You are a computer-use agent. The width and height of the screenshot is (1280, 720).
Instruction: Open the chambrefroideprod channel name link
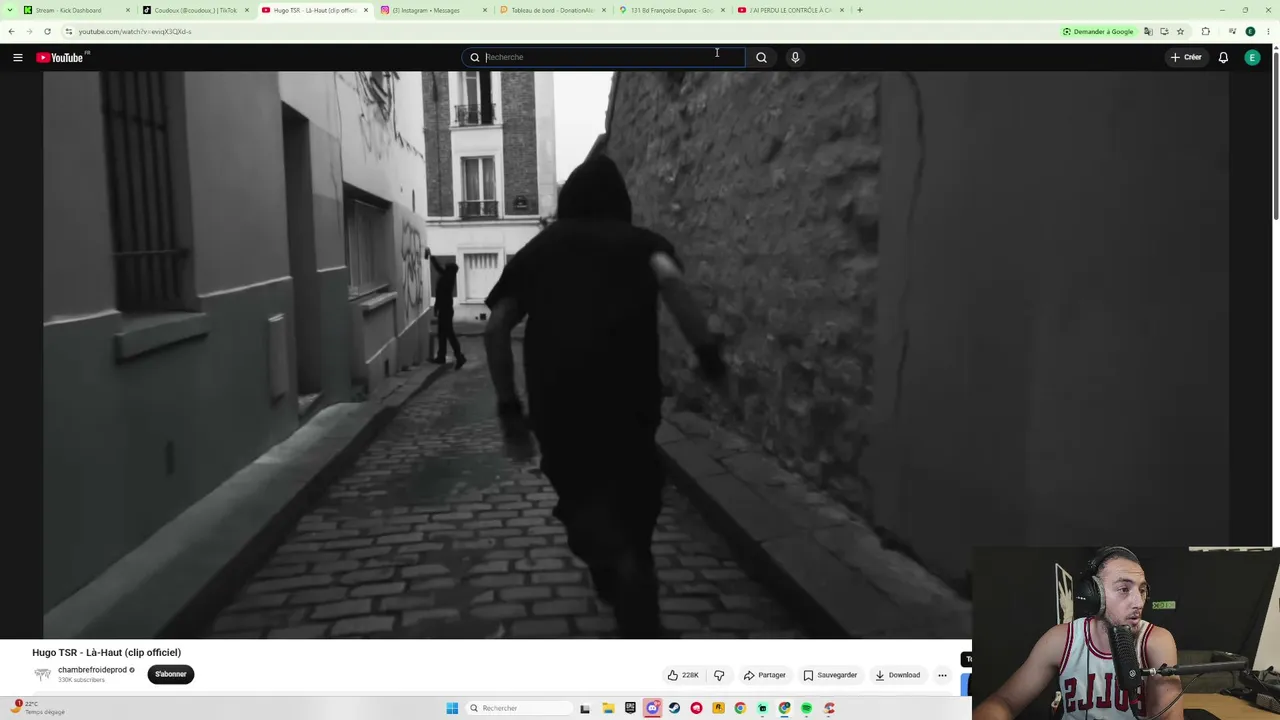[x=92, y=670]
